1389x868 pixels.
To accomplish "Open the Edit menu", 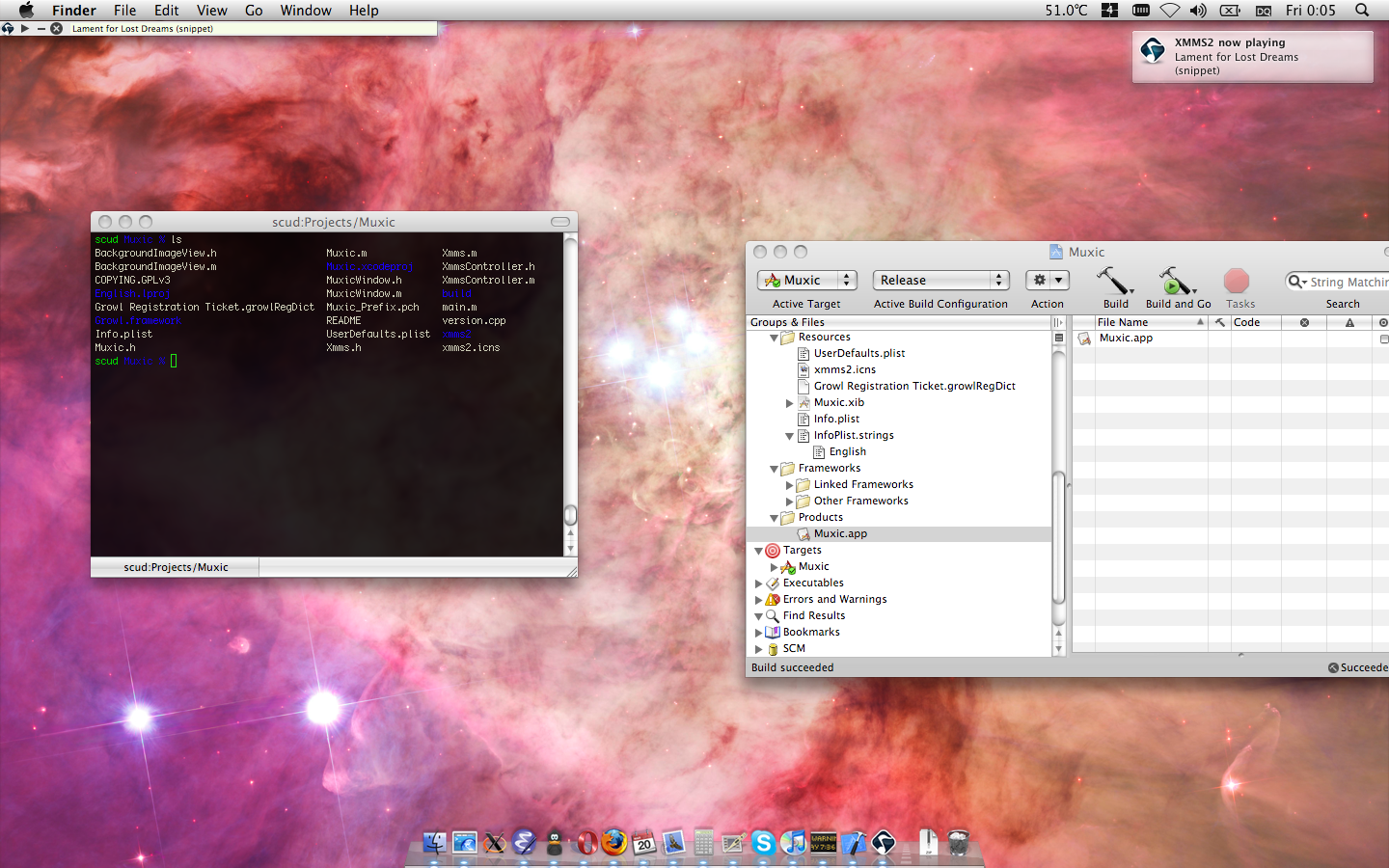I will pyautogui.click(x=166, y=11).
